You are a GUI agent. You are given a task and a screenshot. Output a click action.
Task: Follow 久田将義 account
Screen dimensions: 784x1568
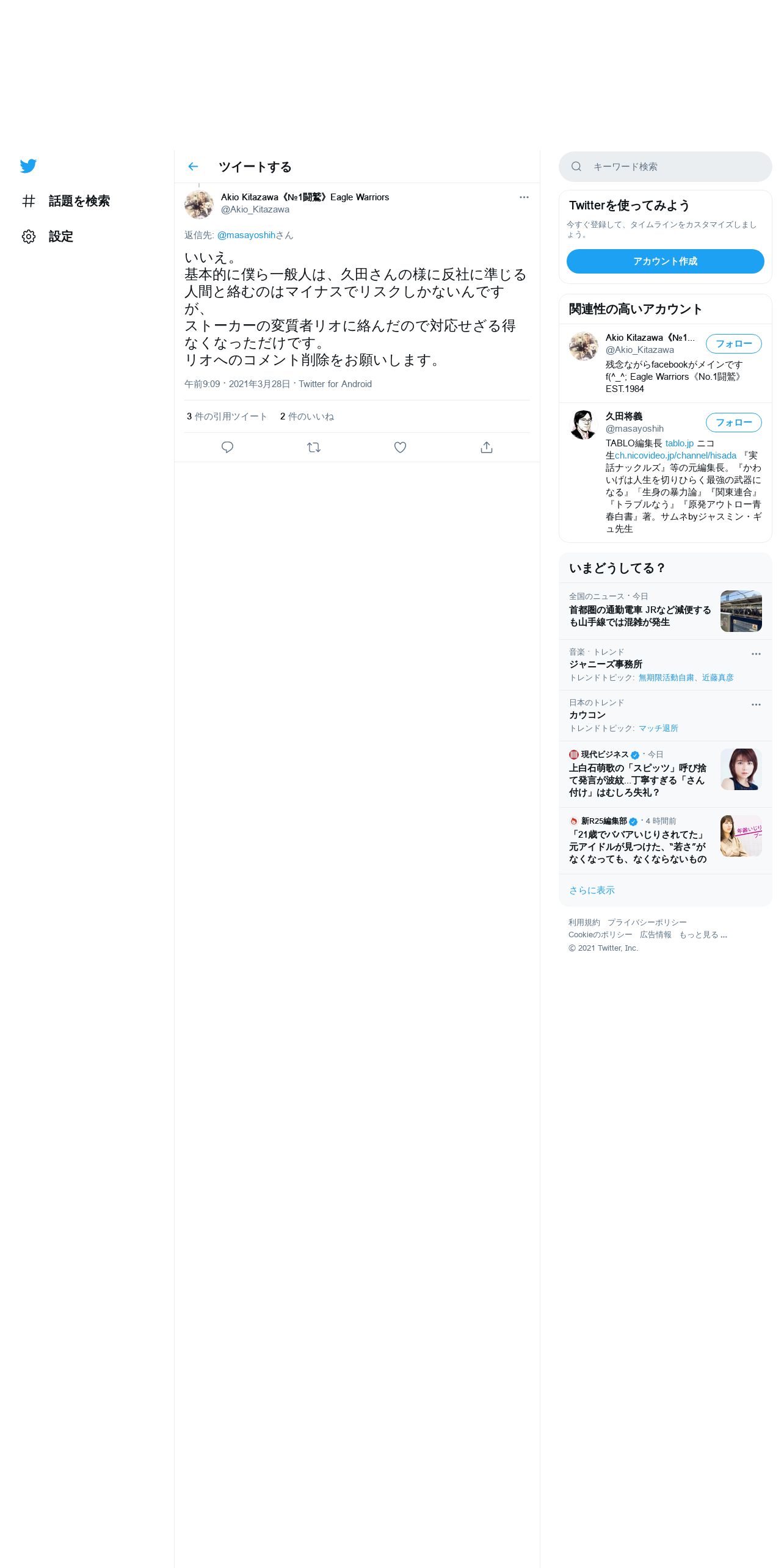pos(733,423)
